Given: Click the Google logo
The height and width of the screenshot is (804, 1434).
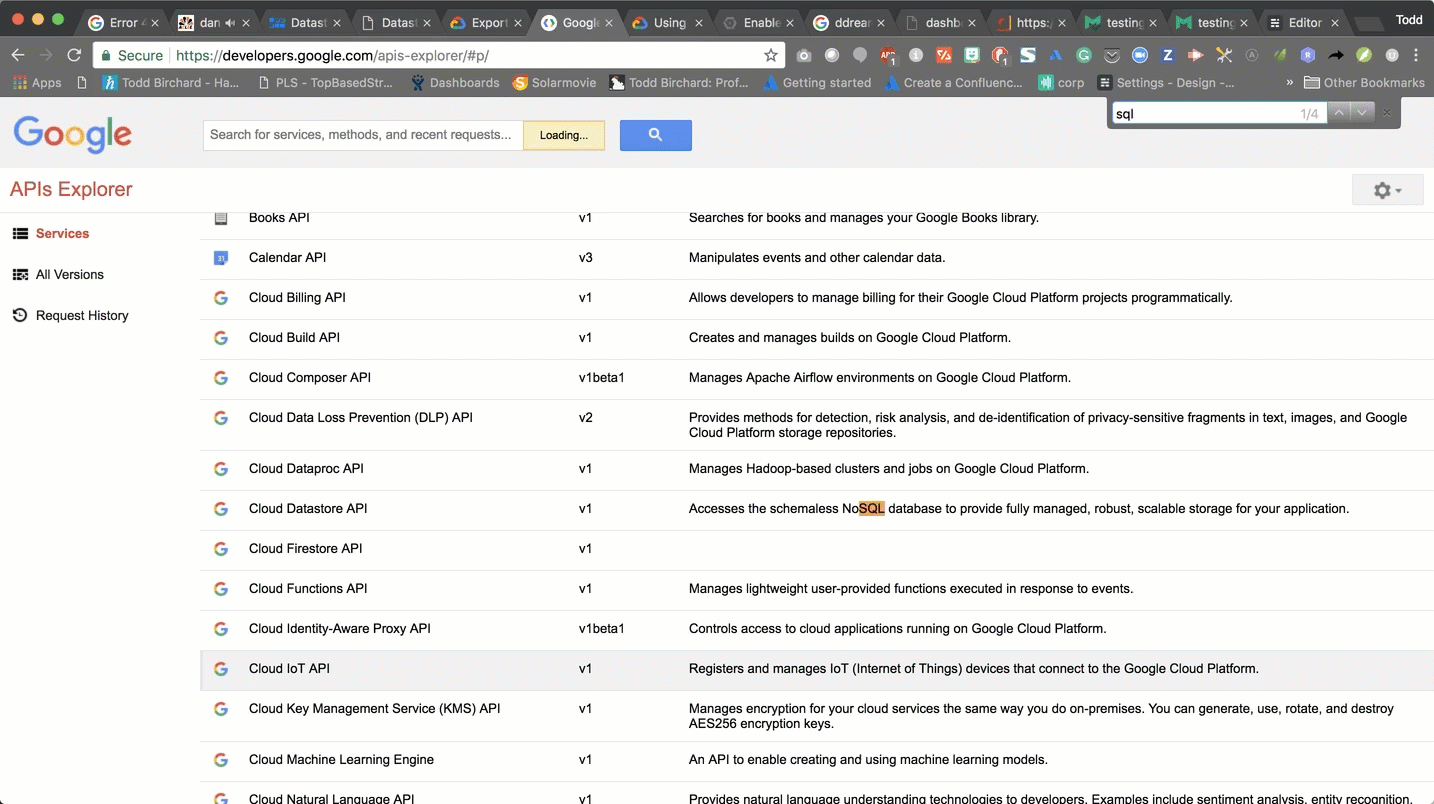Looking at the screenshot, I should (x=72, y=135).
